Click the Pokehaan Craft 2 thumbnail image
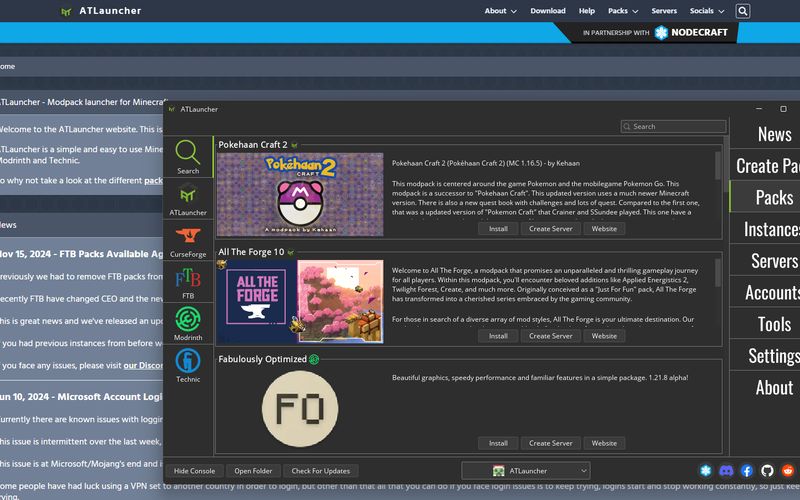 300,194
